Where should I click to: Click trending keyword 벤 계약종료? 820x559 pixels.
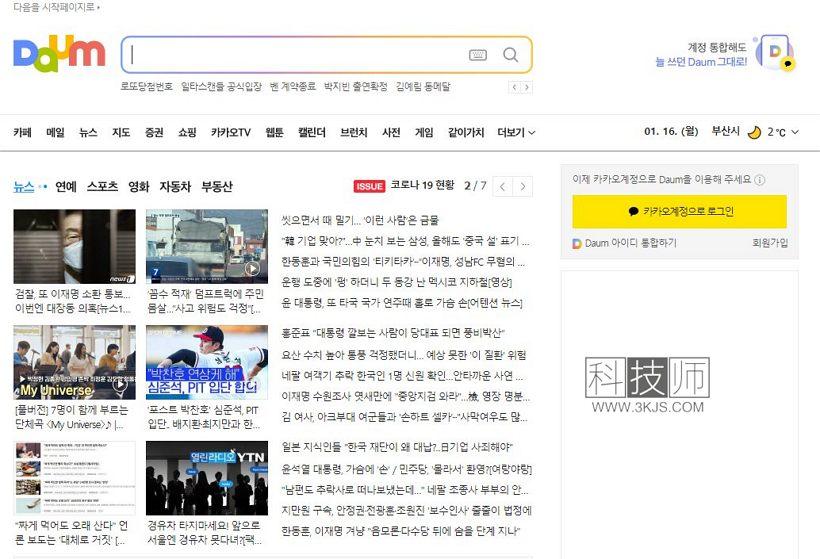(x=292, y=86)
